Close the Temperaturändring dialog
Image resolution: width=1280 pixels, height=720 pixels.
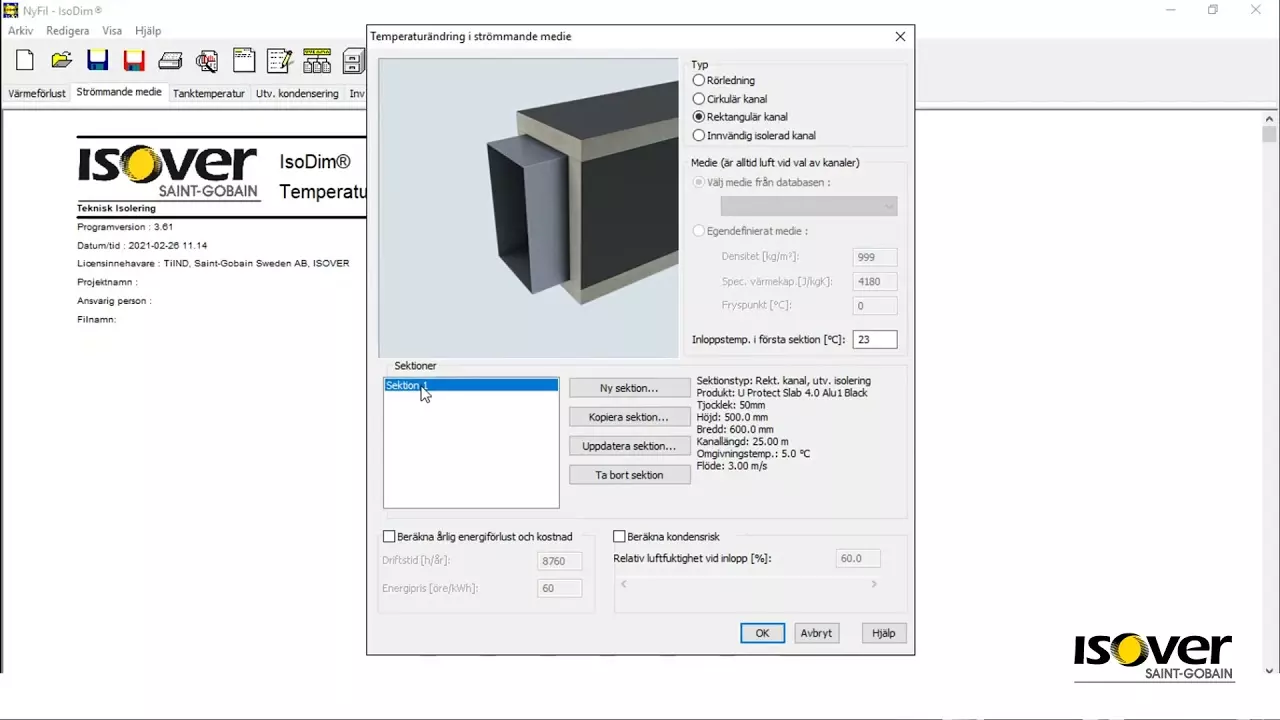tap(900, 37)
